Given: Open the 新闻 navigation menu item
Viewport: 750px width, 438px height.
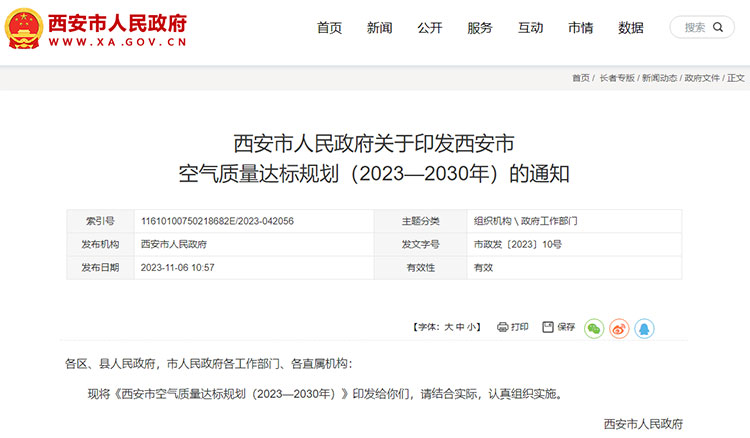Looking at the screenshot, I should click(x=379, y=28).
